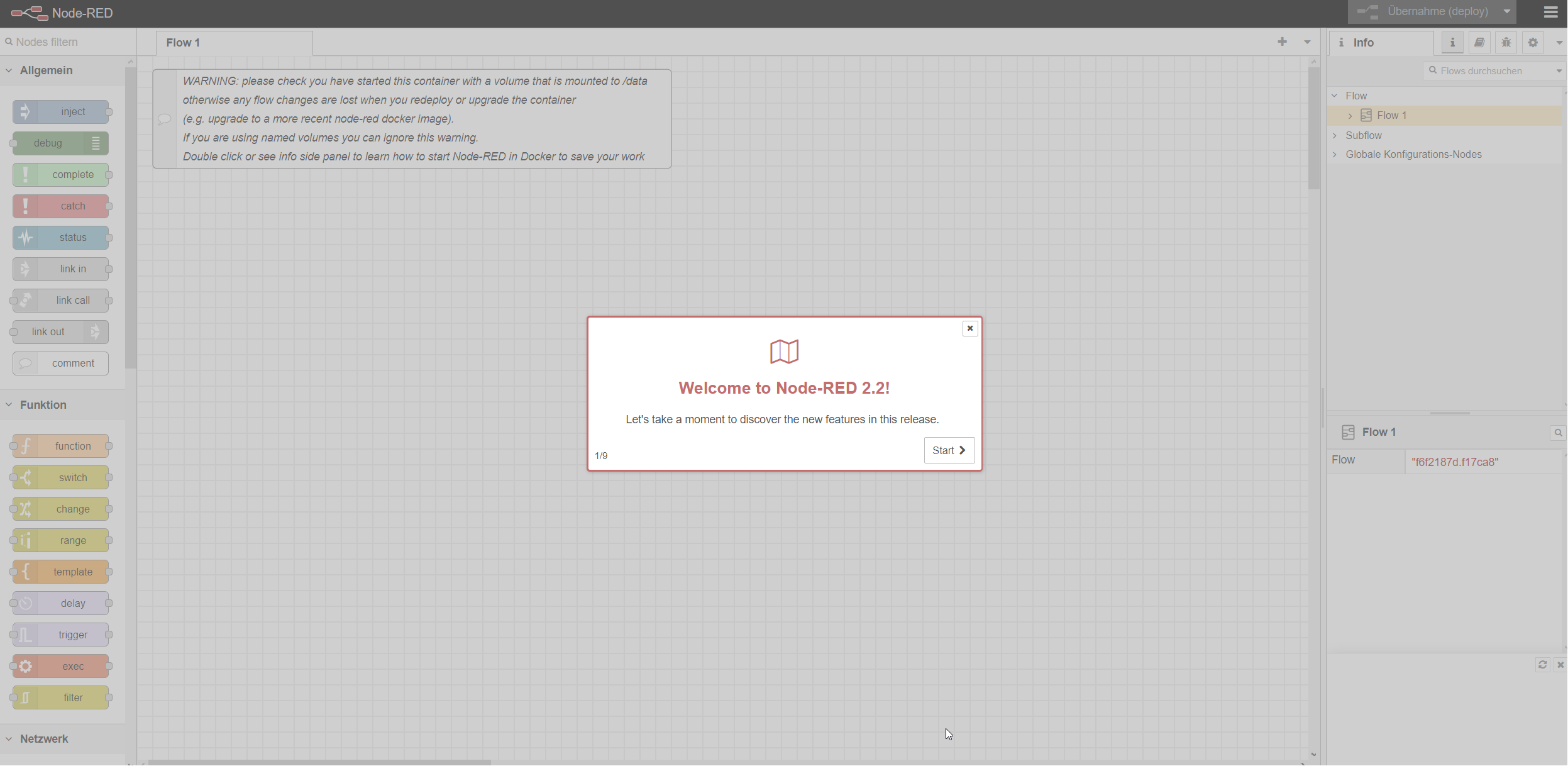
Task: Expand Globale Konfigurations-Nodes tree entry
Action: pyautogui.click(x=1335, y=155)
